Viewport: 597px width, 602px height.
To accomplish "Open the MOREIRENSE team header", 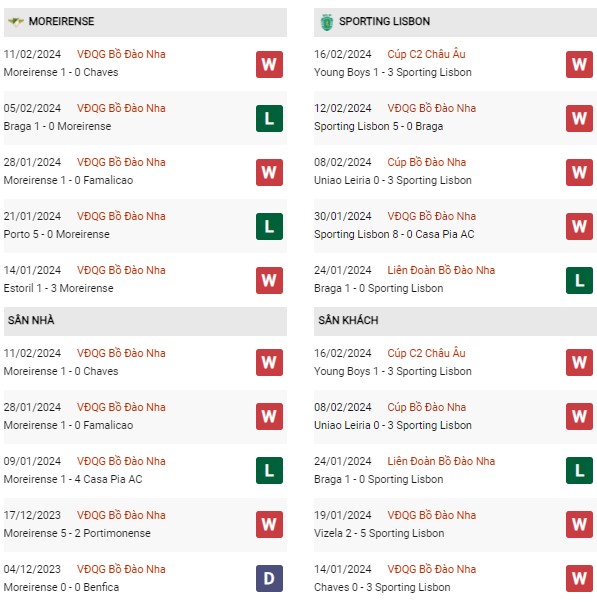I will coord(145,22).
